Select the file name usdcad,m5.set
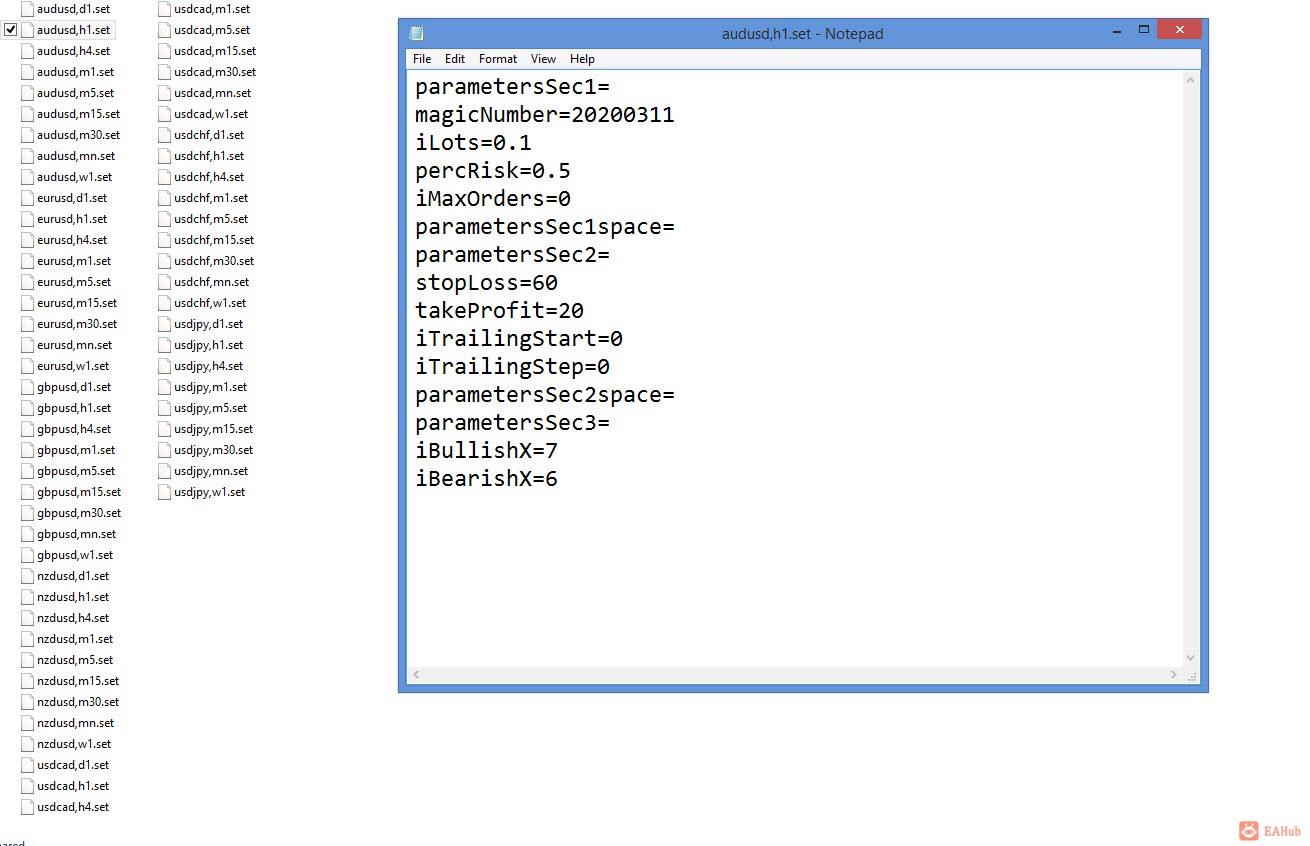The image size is (1310, 846). coord(212,30)
